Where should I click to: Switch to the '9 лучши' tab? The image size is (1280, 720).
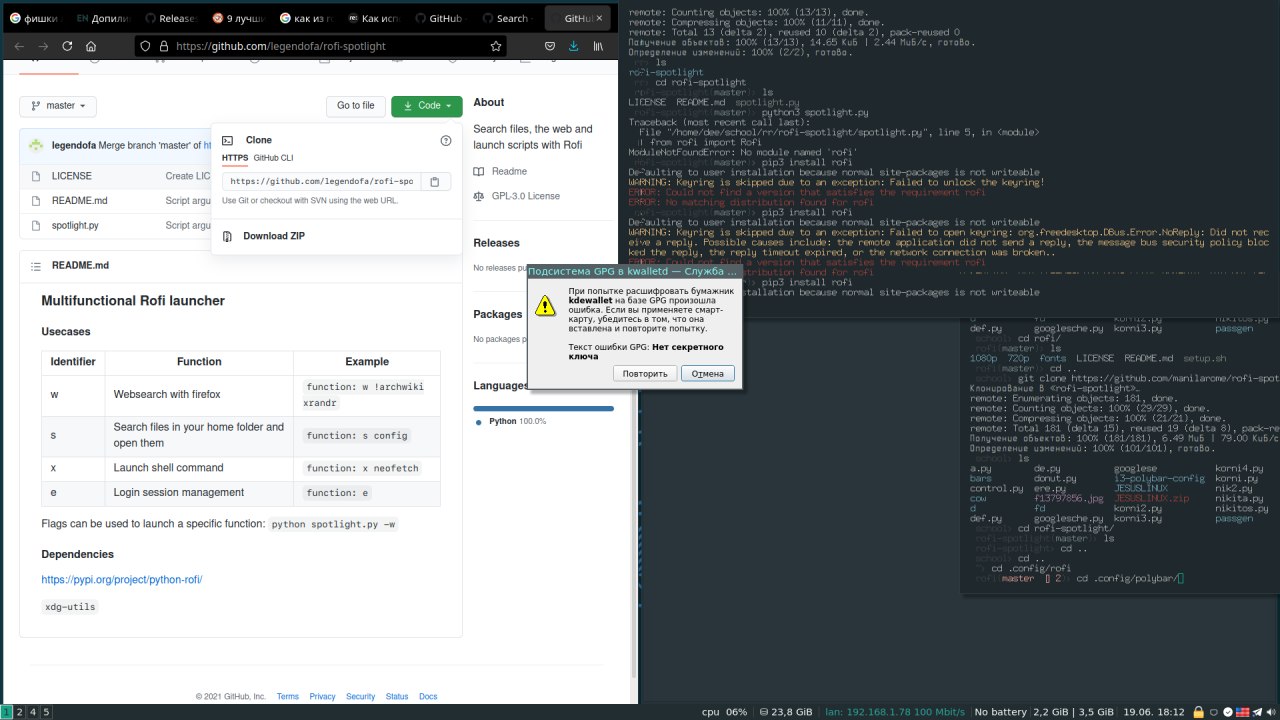[x=239, y=18]
